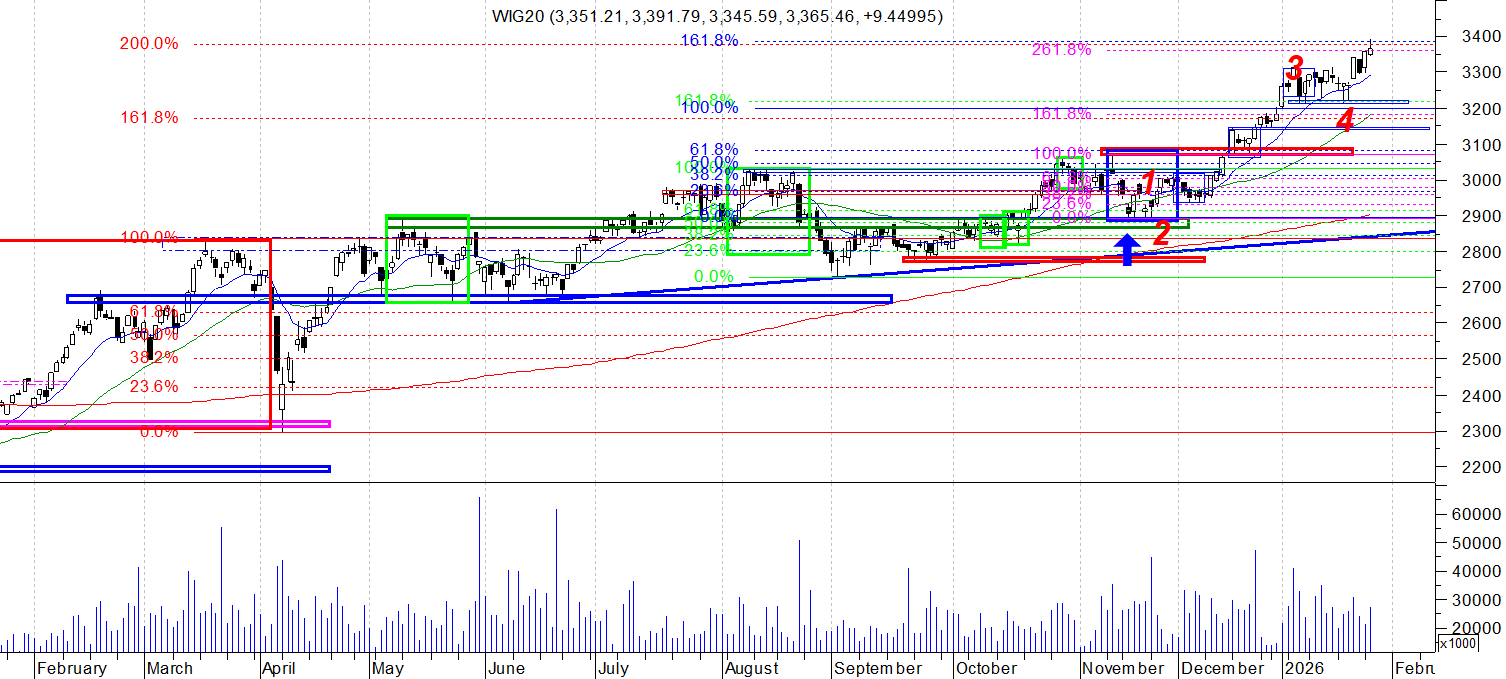Click the red wave label 1
The image size is (1506, 679).
click(x=1149, y=182)
